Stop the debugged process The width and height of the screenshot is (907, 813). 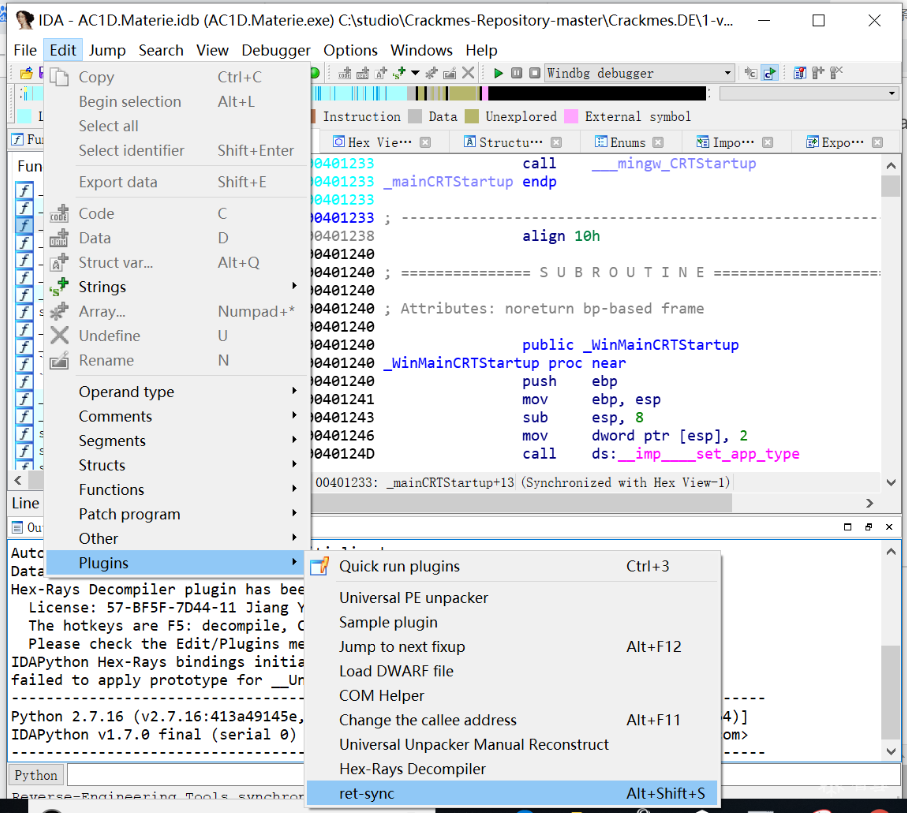(x=535, y=73)
